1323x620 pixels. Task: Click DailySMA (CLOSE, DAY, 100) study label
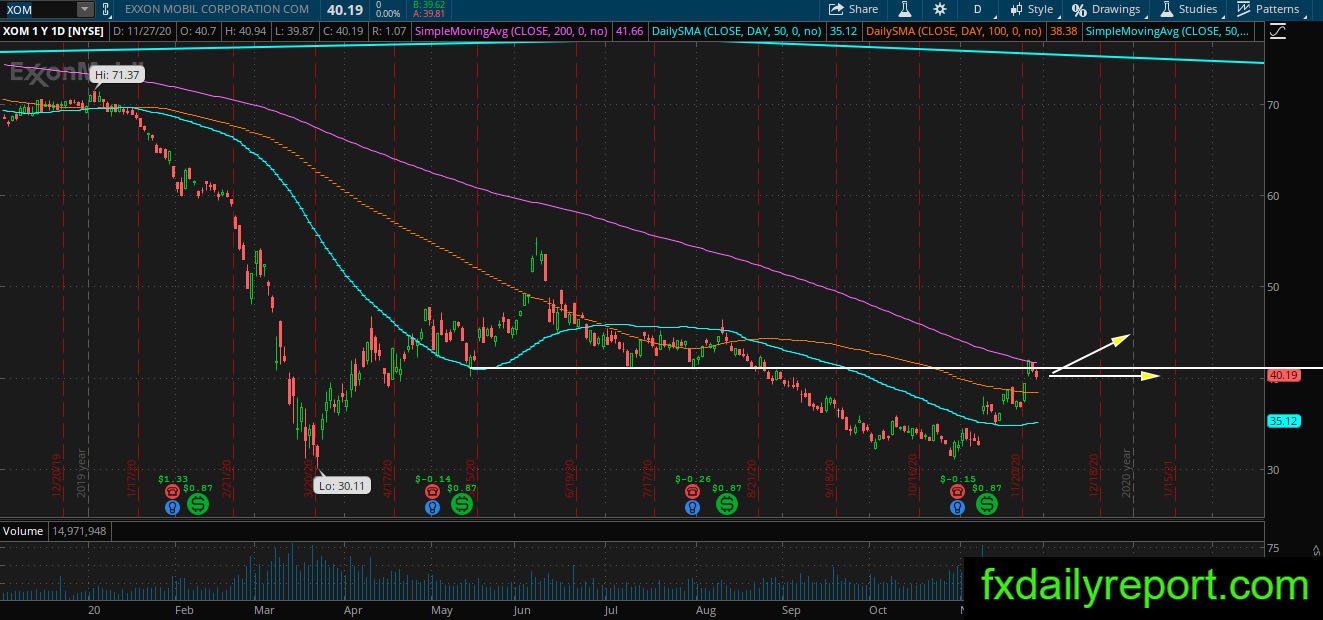click(x=955, y=31)
